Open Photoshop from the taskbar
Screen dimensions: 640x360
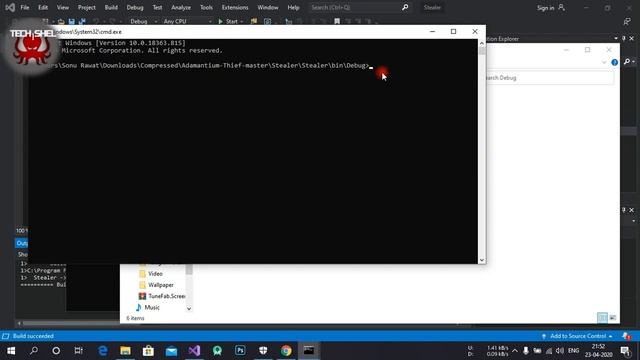pyautogui.click(x=240, y=351)
